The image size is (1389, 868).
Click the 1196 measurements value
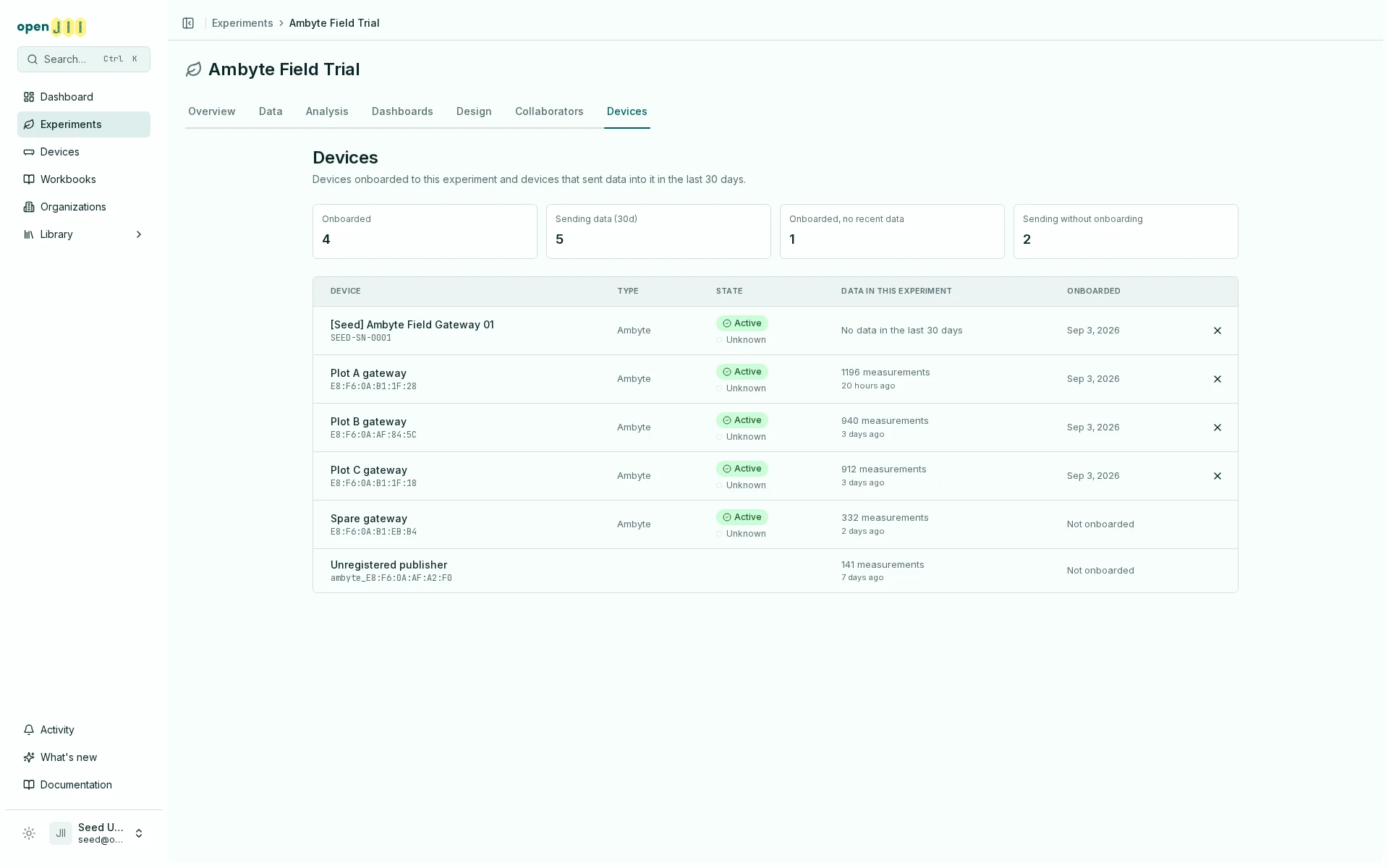(885, 373)
